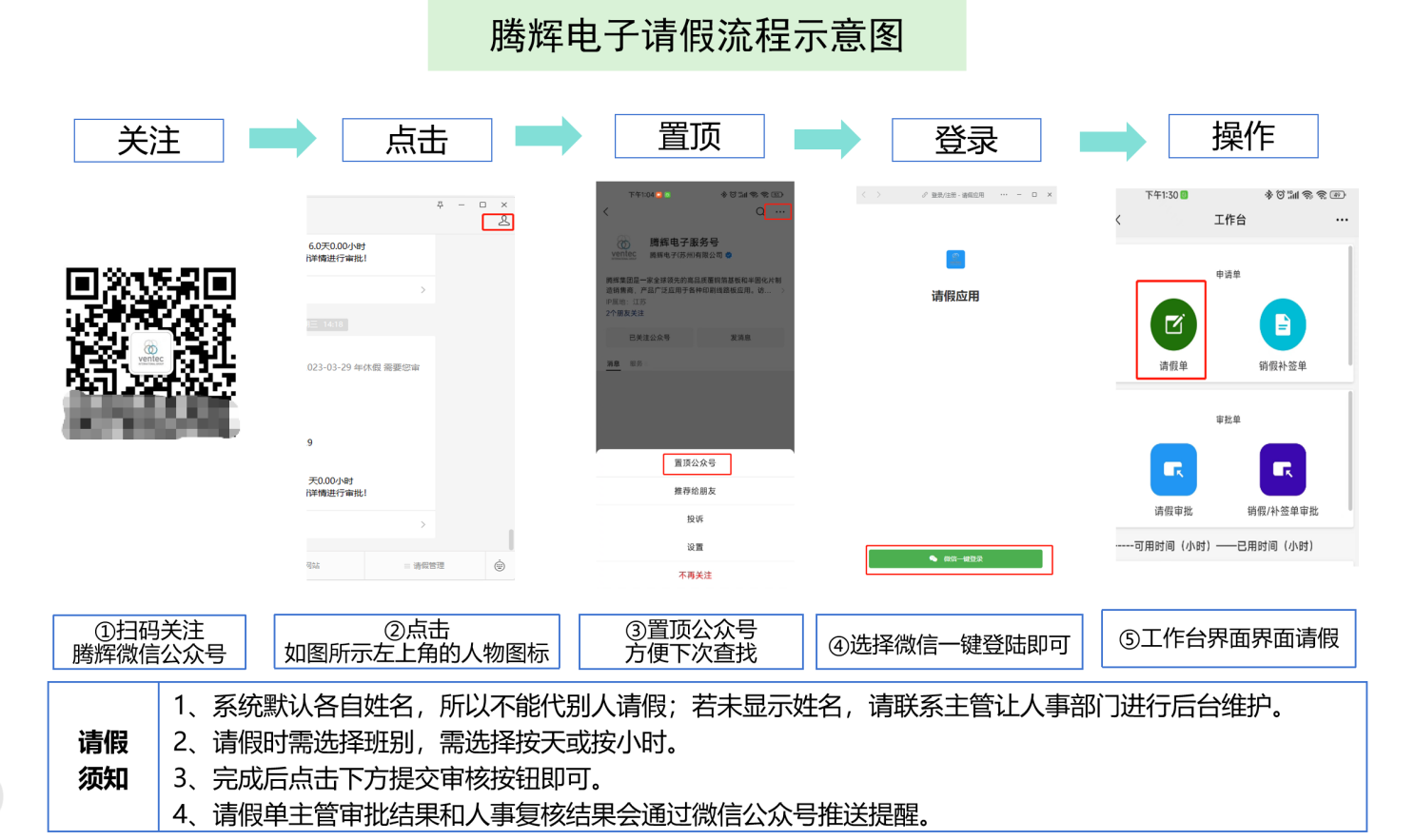Click the 请假须知 heading
The width and height of the screenshot is (1415, 840).
[103, 760]
